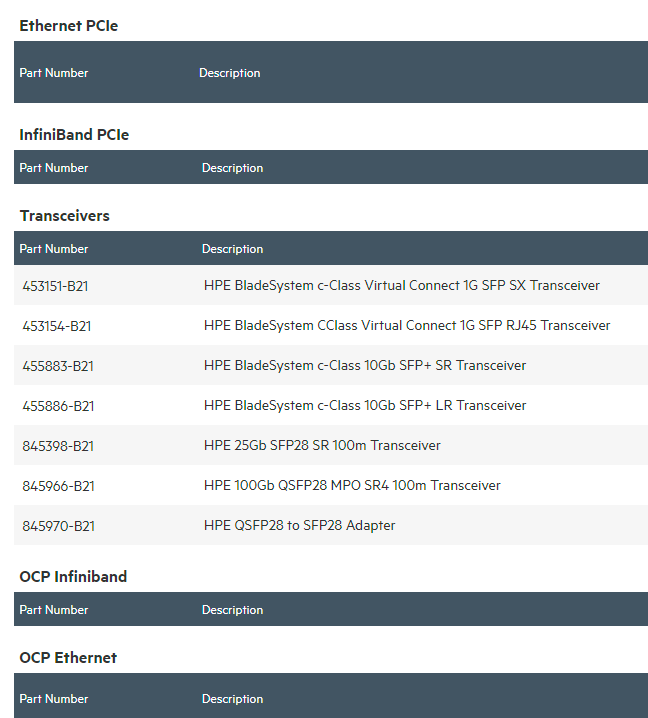Screen dimensions: 648x718
Task: Select part number 455883-B21
Action: point(58,366)
